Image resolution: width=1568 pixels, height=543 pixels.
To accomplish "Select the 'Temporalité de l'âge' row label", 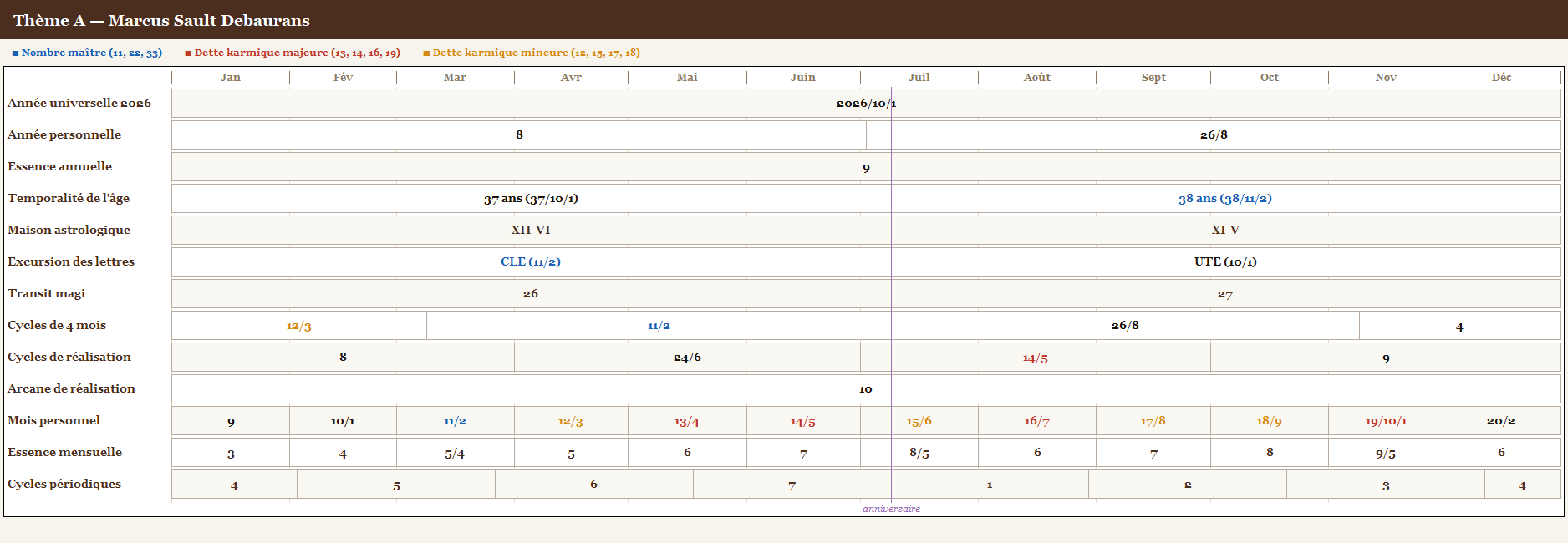I will (x=69, y=198).
